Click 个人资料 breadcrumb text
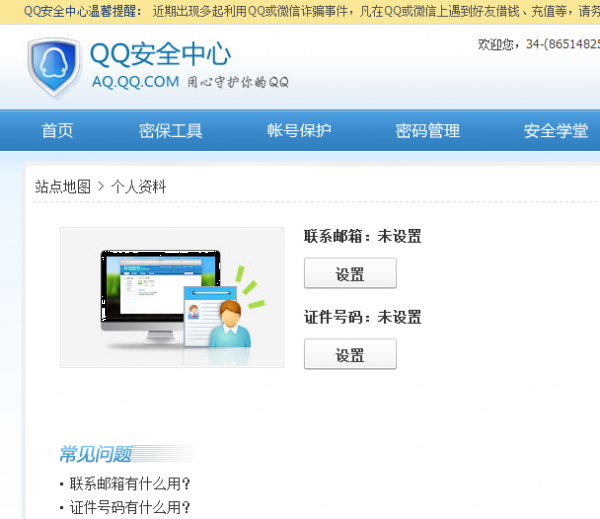600x519 pixels. click(x=139, y=187)
